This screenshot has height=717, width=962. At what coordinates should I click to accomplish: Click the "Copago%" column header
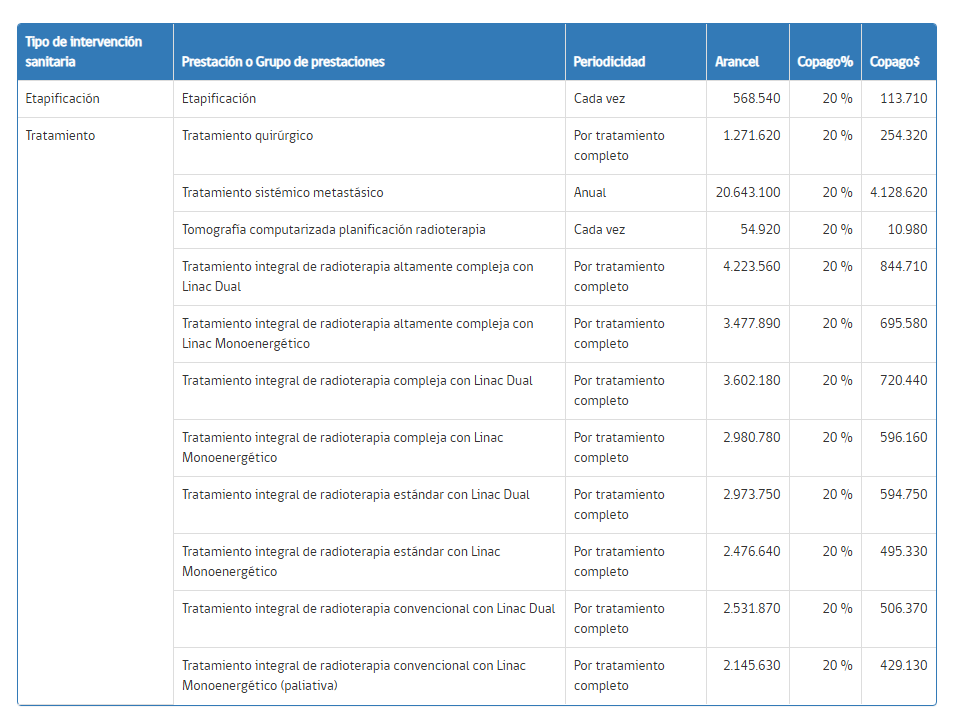coord(824,62)
